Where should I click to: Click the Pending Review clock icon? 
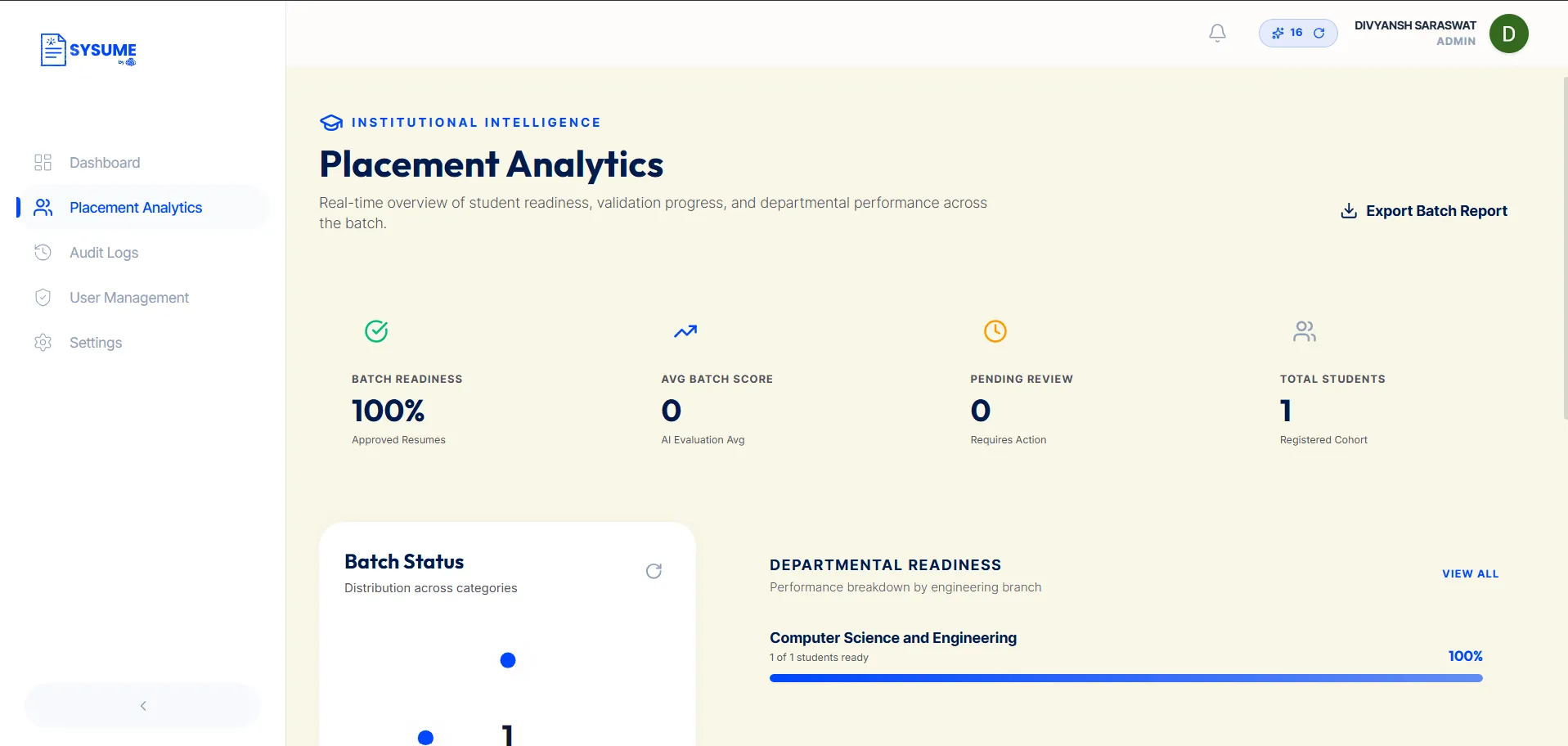[995, 331]
